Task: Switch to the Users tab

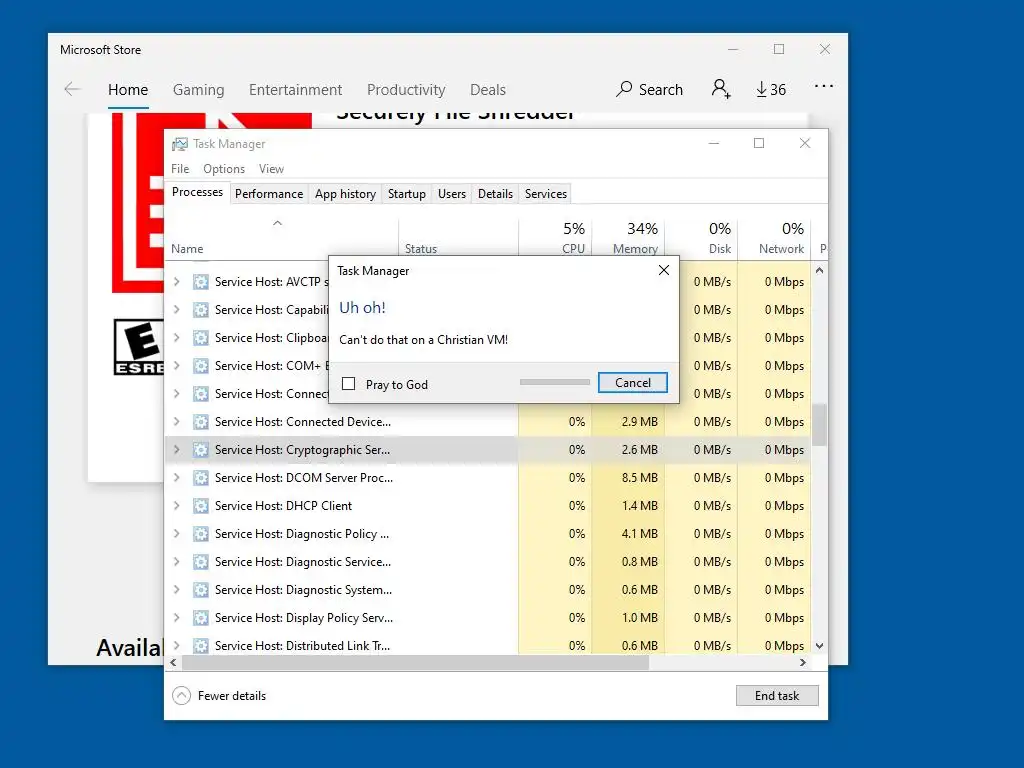Action: click(x=452, y=194)
